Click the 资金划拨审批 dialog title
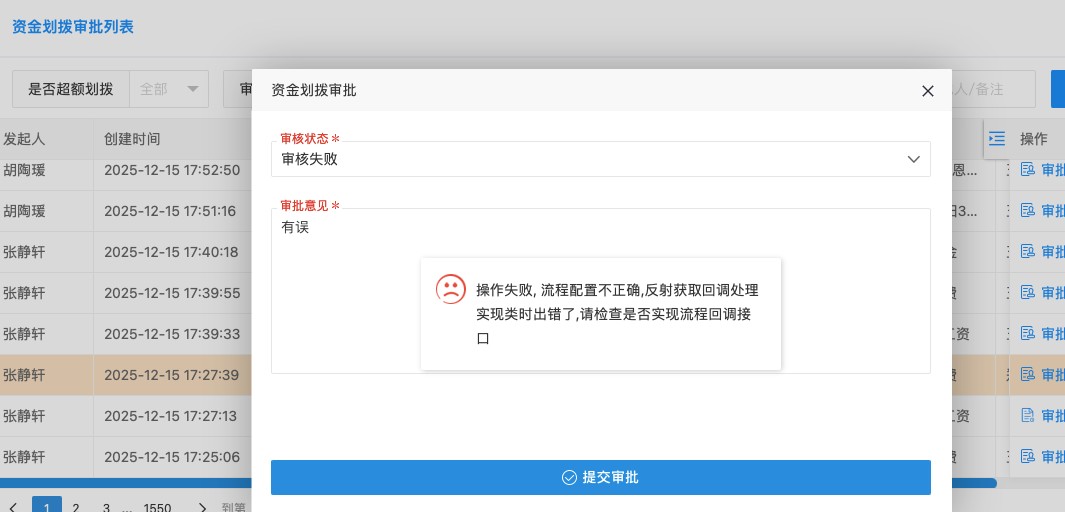This screenshot has height=512, width=1065. tap(314, 90)
